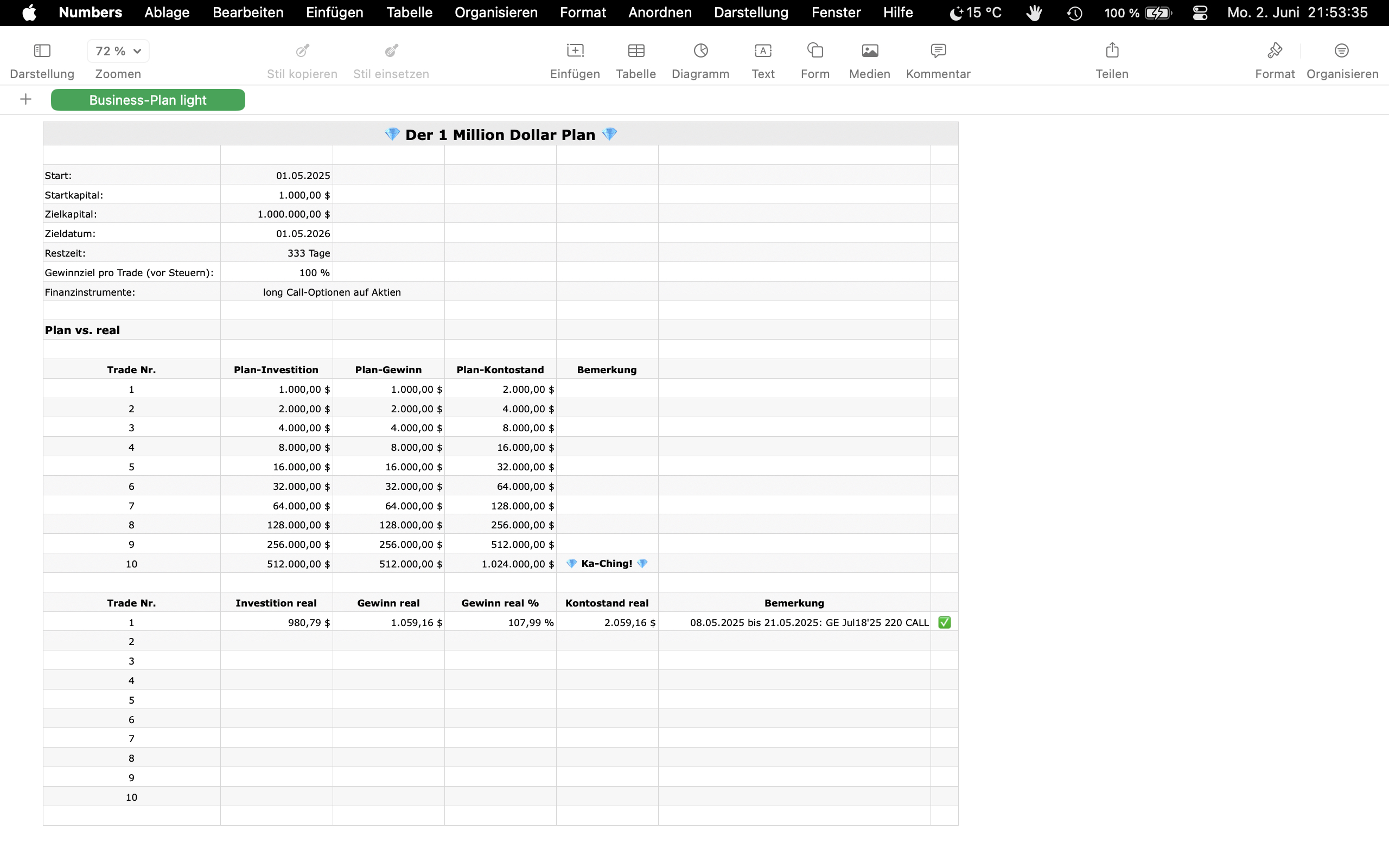Click the Einfügen toolbar icon
Viewport: 1389px width, 868px height.
point(575,51)
